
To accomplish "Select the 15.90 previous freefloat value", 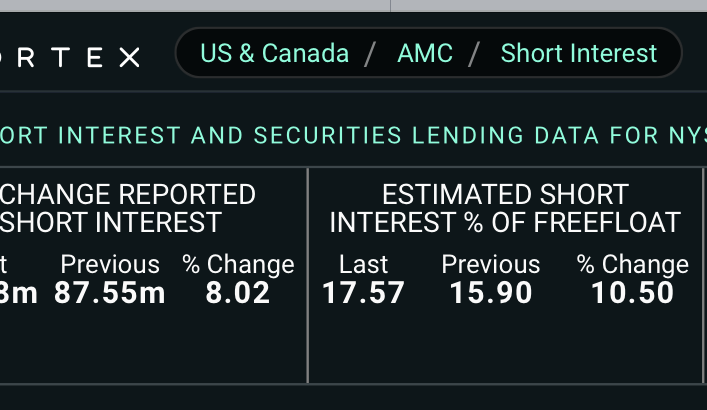I will click(x=491, y=293).
